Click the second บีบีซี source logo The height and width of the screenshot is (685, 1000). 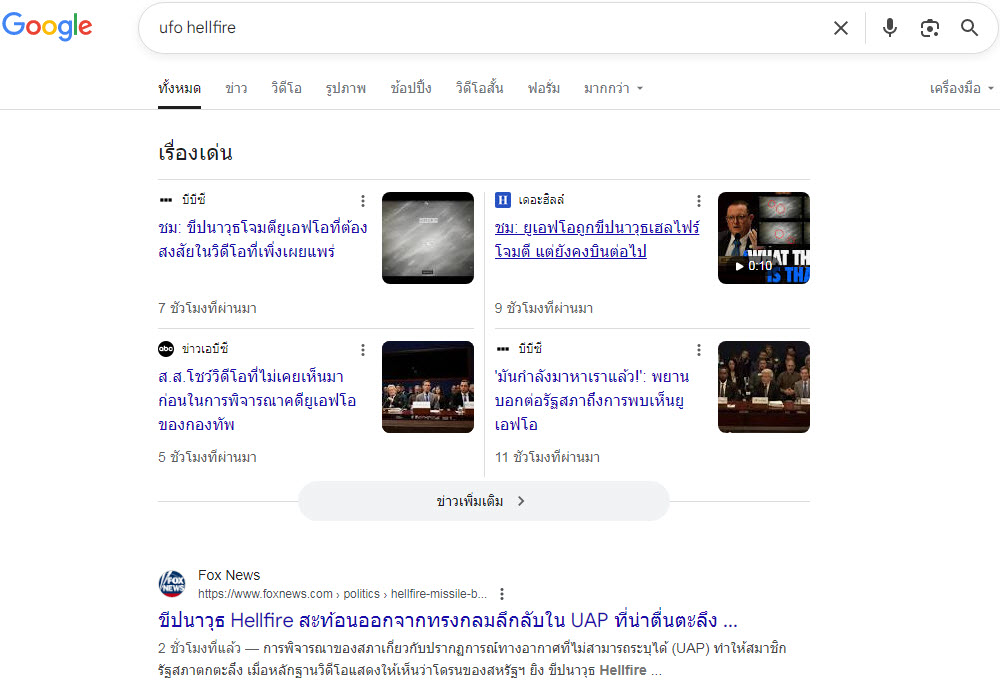503,349
